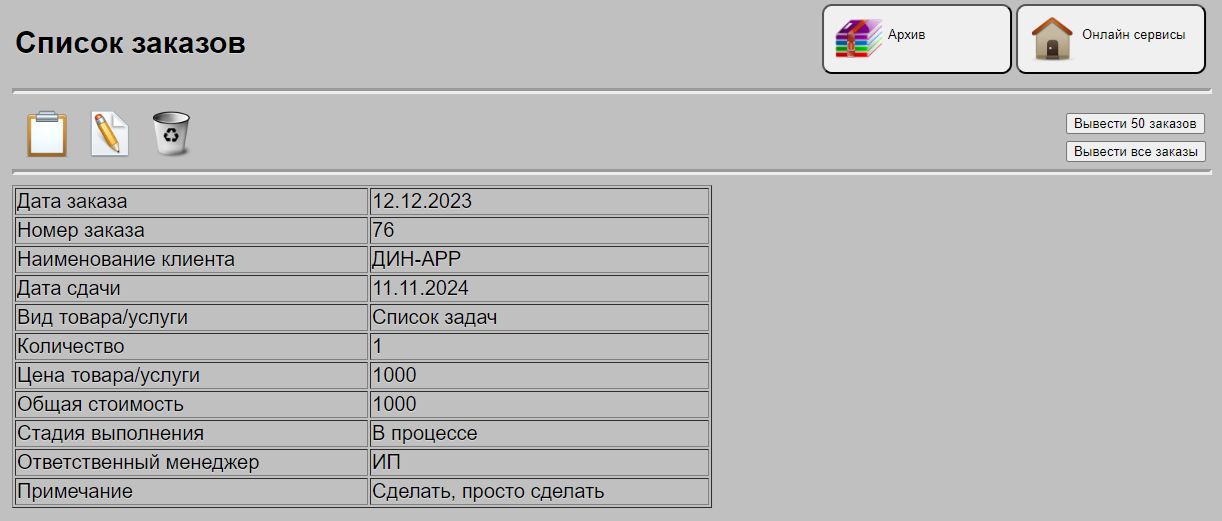Click the house icon for online services
This screenshot has height=521, width=1222.
(1052, 39)
